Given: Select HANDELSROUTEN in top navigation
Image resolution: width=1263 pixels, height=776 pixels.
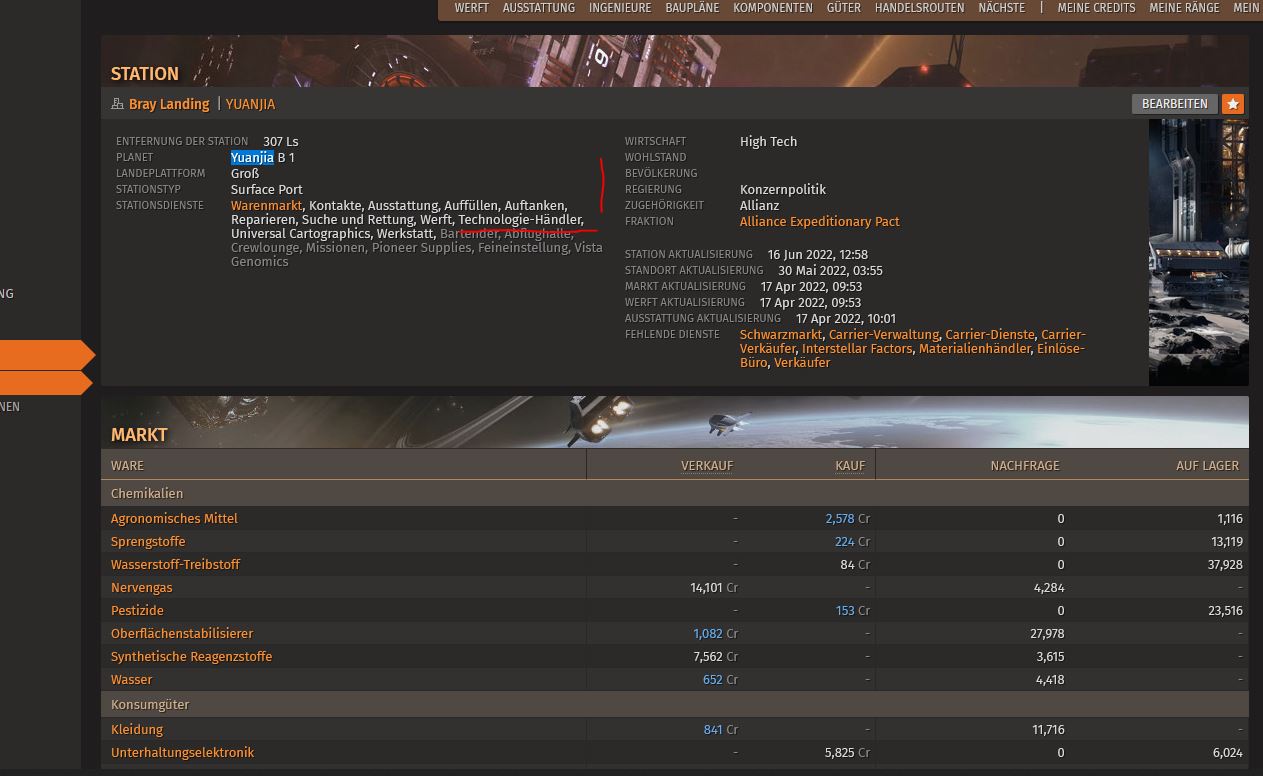Looking at the screenshot, I should [919, 8].
